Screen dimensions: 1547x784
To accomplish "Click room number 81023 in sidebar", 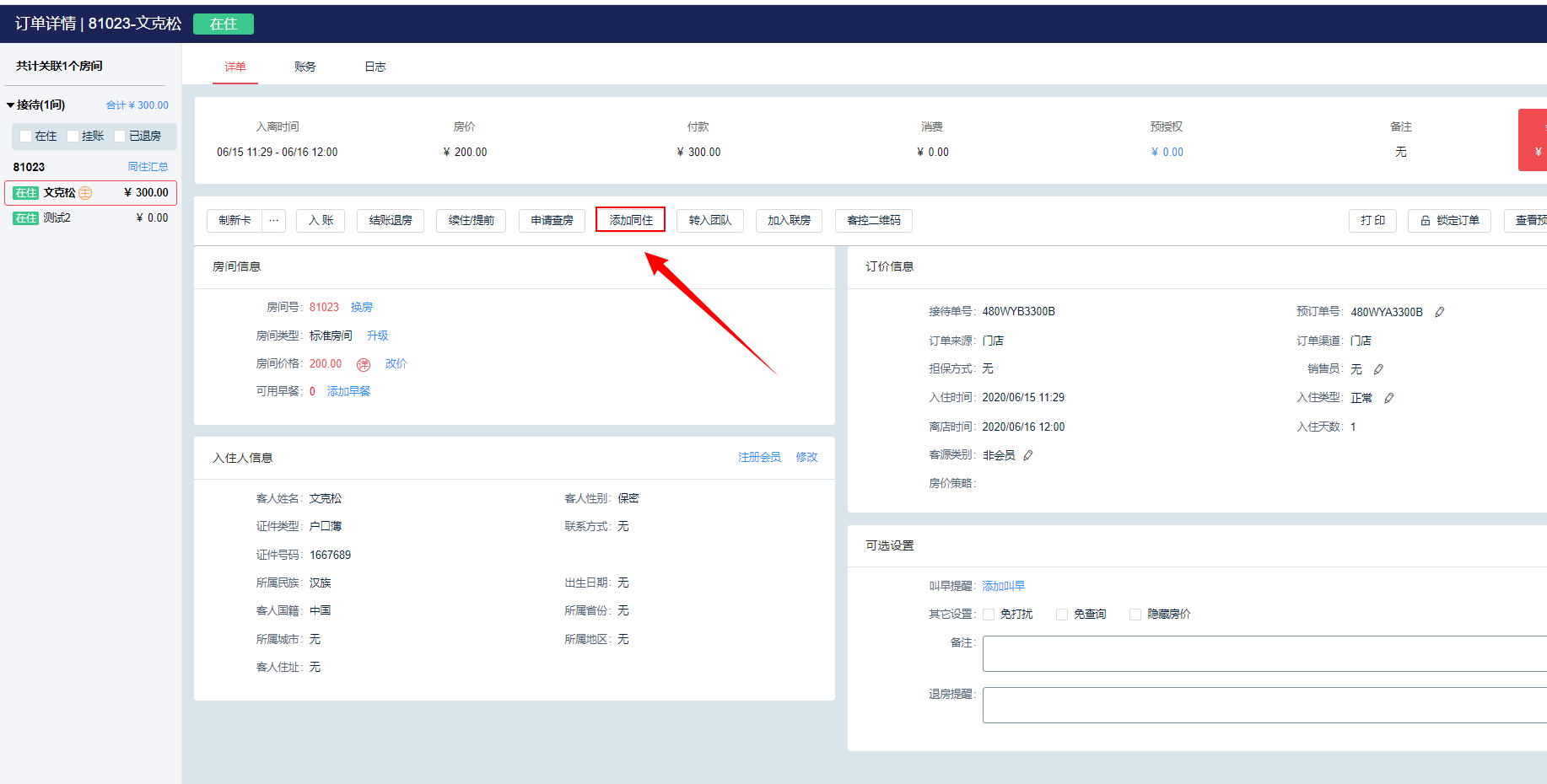I will (29, 167).
